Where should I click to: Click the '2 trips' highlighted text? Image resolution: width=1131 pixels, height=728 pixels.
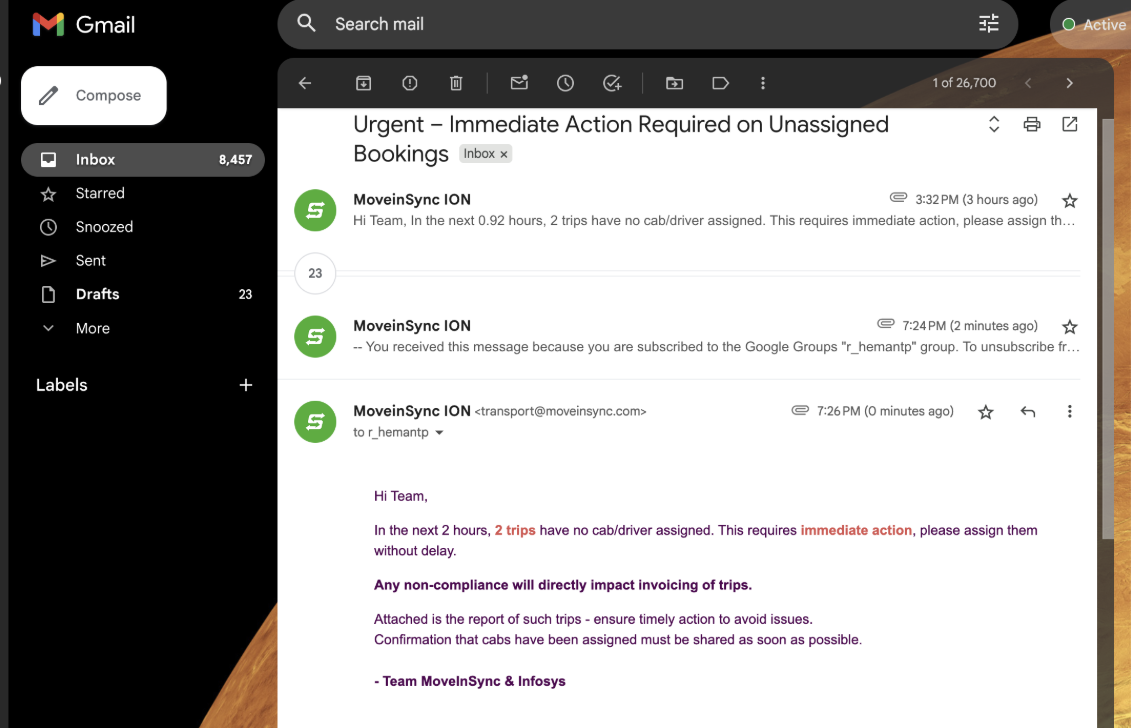point(515,530)
